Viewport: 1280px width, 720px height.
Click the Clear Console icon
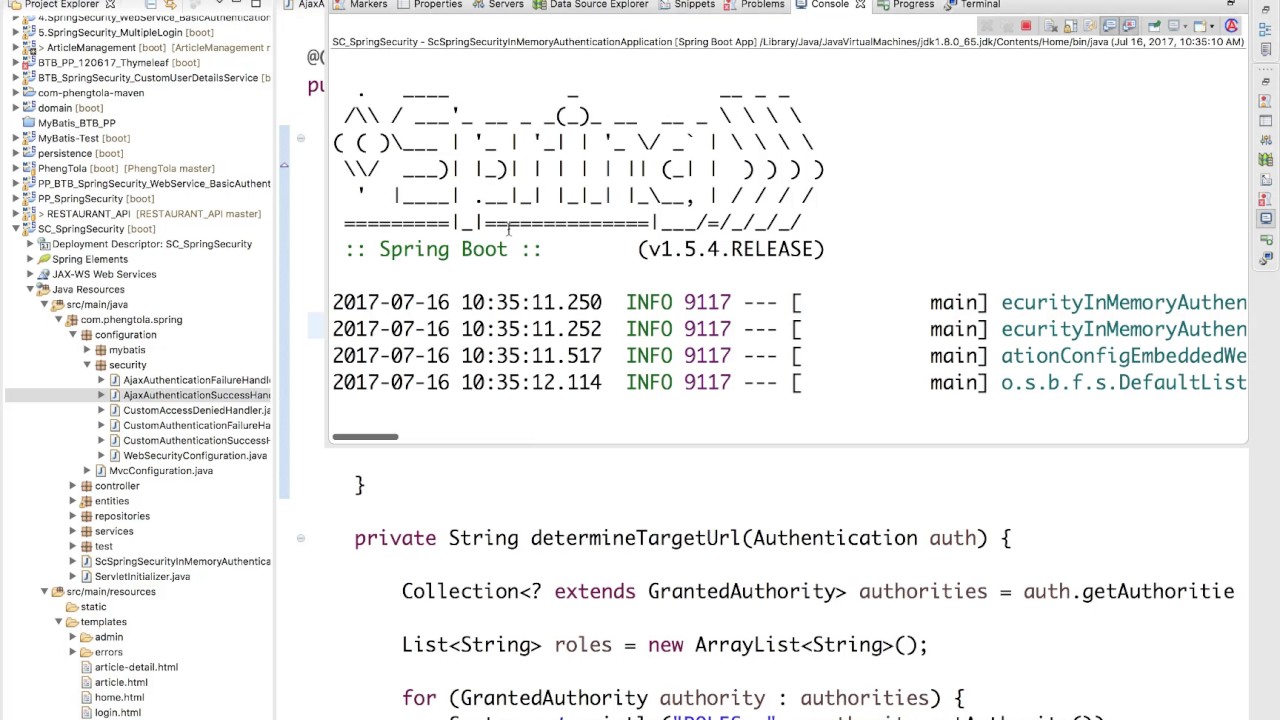coord(1050,26)
